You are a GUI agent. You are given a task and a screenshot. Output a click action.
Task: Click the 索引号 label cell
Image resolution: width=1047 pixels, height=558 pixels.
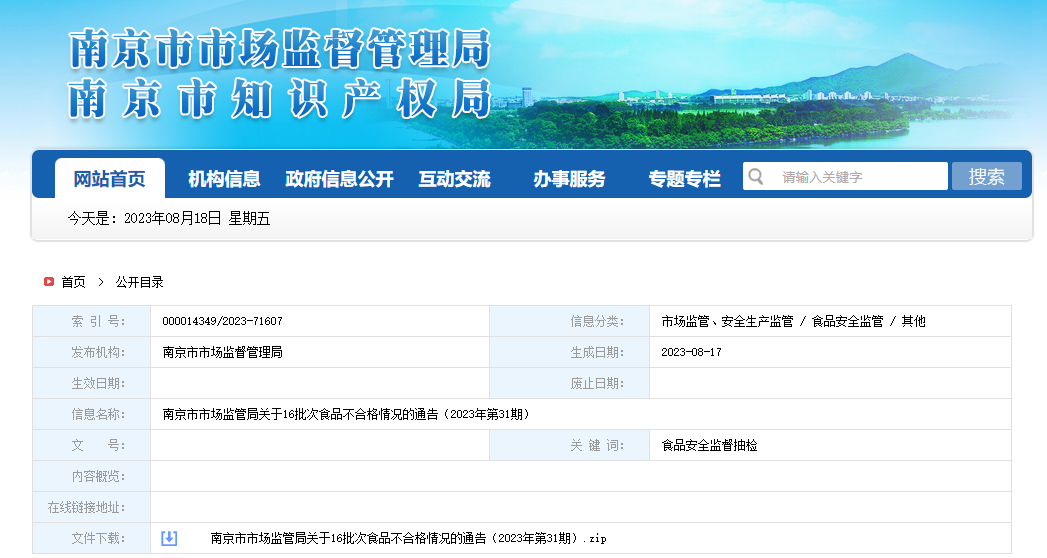(x=91, y=321)
